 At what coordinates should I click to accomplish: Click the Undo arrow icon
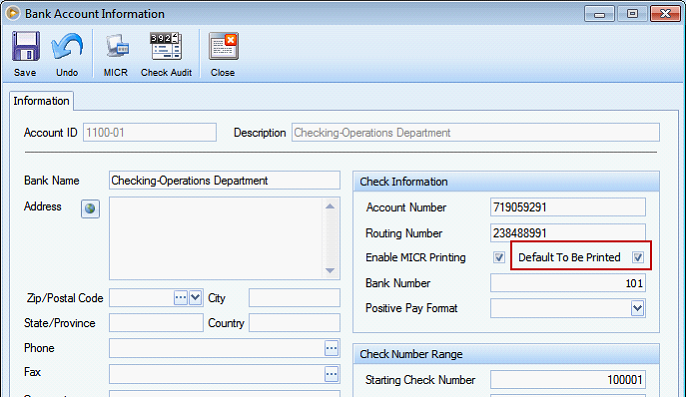point(67,46)
